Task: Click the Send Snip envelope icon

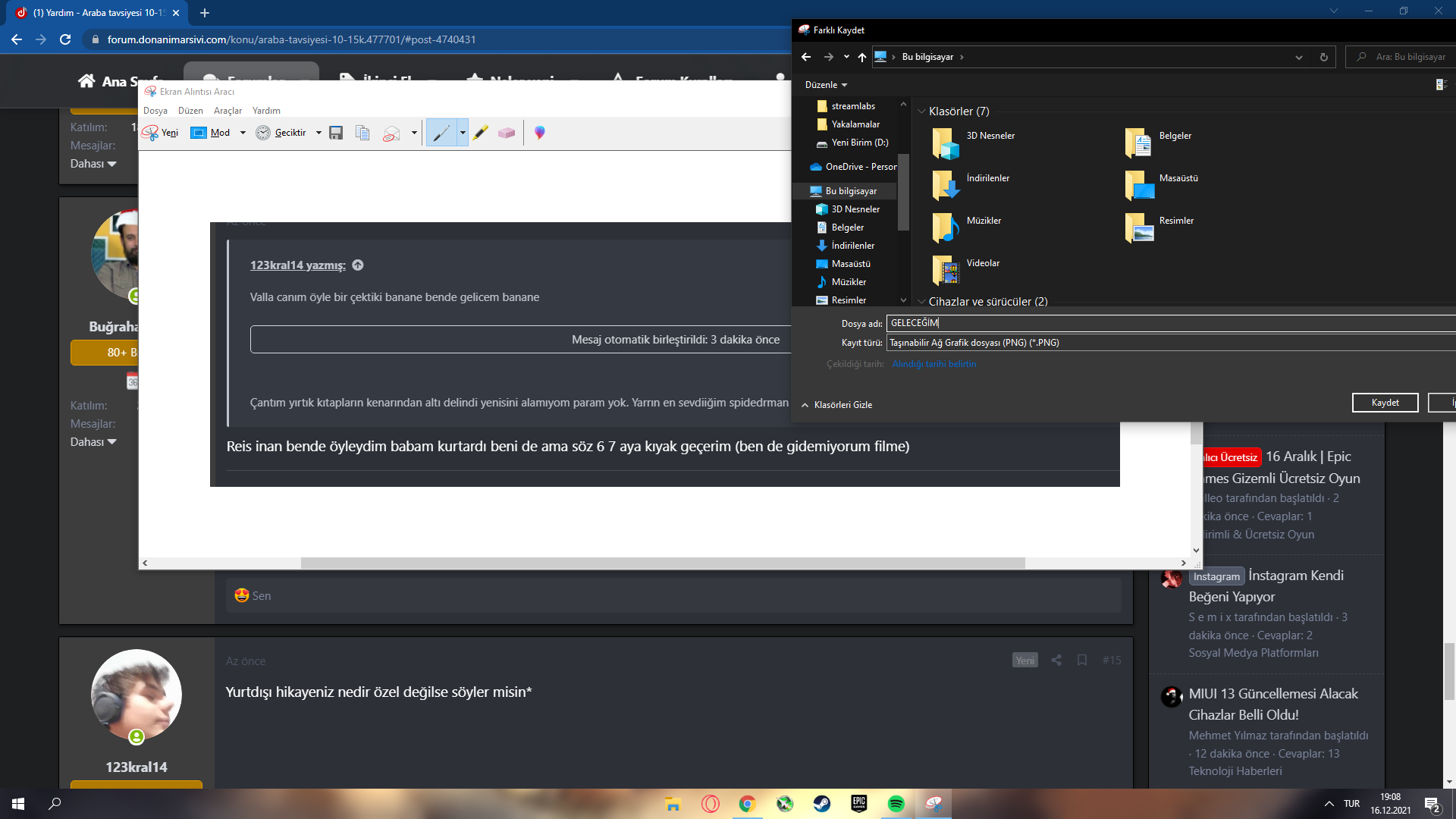Action: click(391, 133)
